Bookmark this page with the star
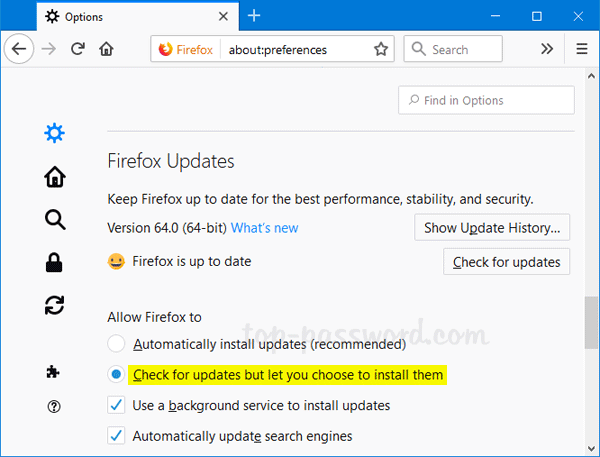 381,49
